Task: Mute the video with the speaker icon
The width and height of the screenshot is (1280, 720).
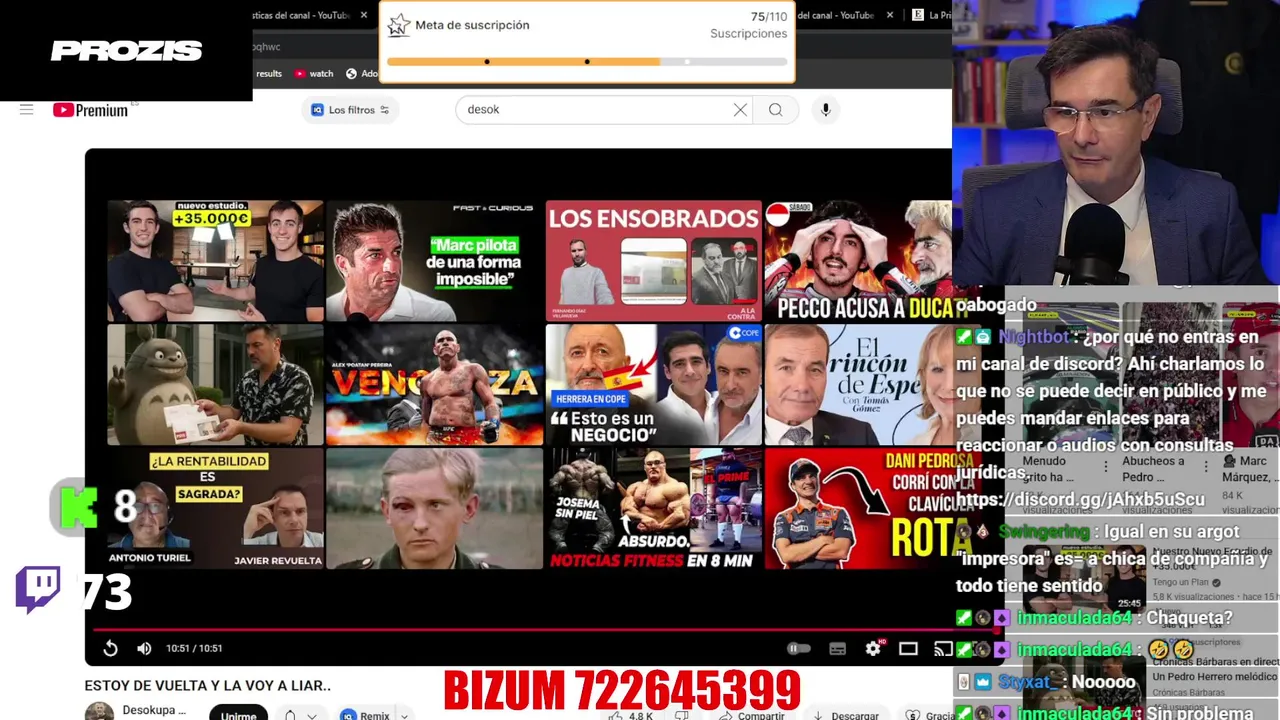Action: [x=144, y=648]
